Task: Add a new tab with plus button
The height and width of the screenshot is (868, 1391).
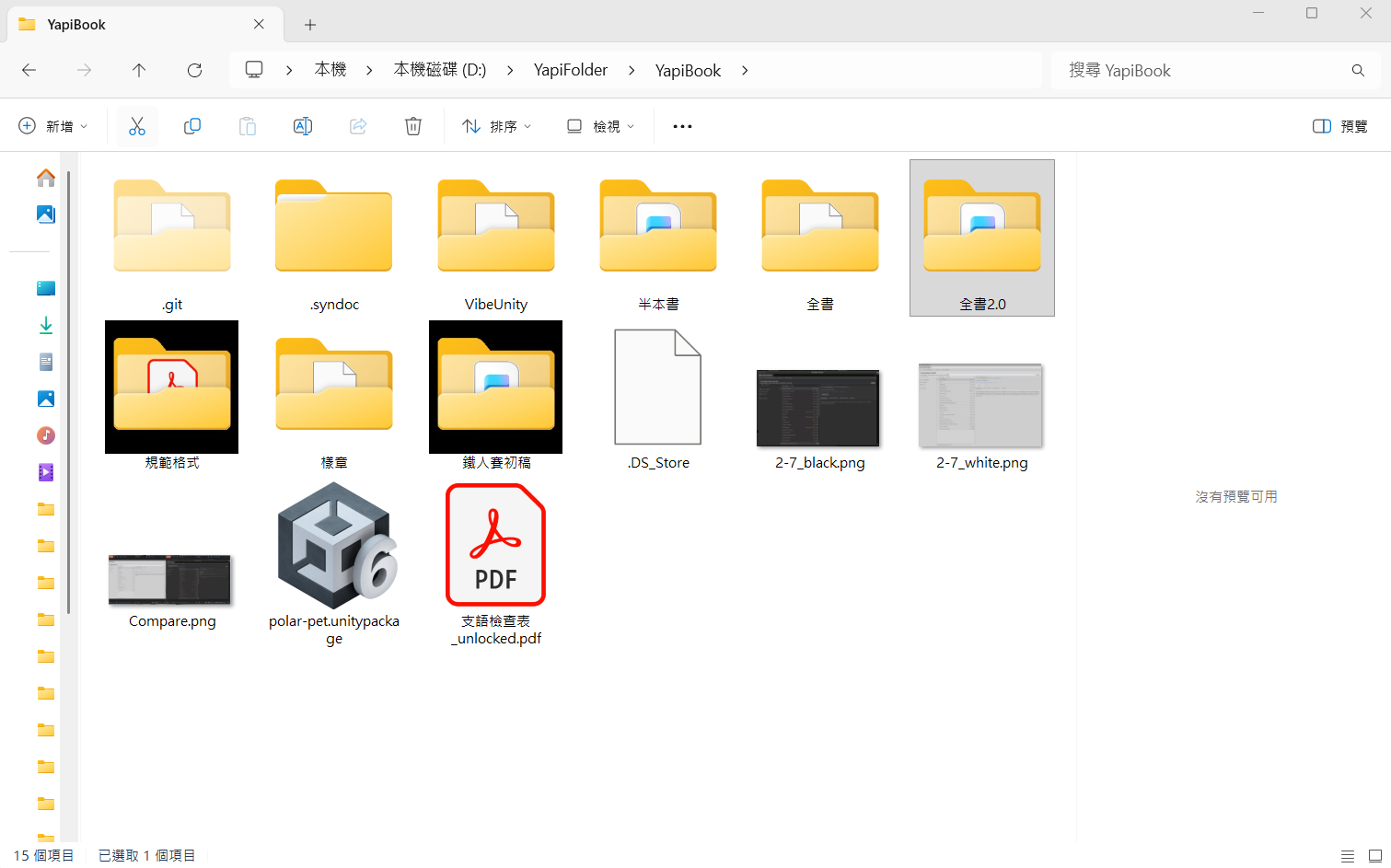Action: [310, 25]
